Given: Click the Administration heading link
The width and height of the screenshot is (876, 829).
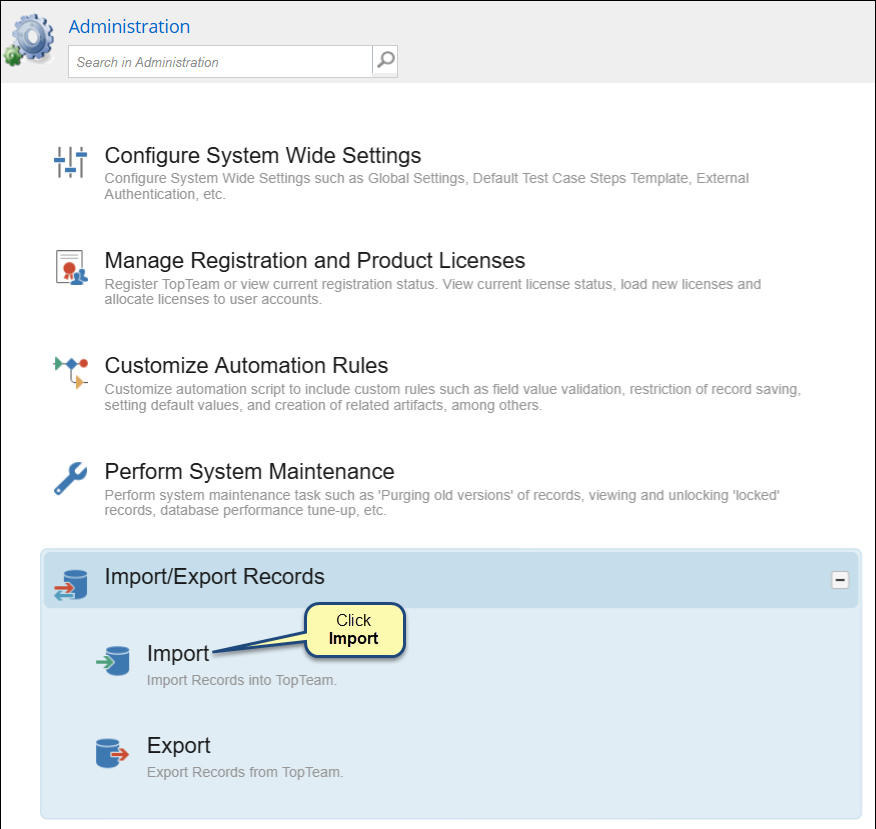Looking at the screenshot, I should point(129,26).
